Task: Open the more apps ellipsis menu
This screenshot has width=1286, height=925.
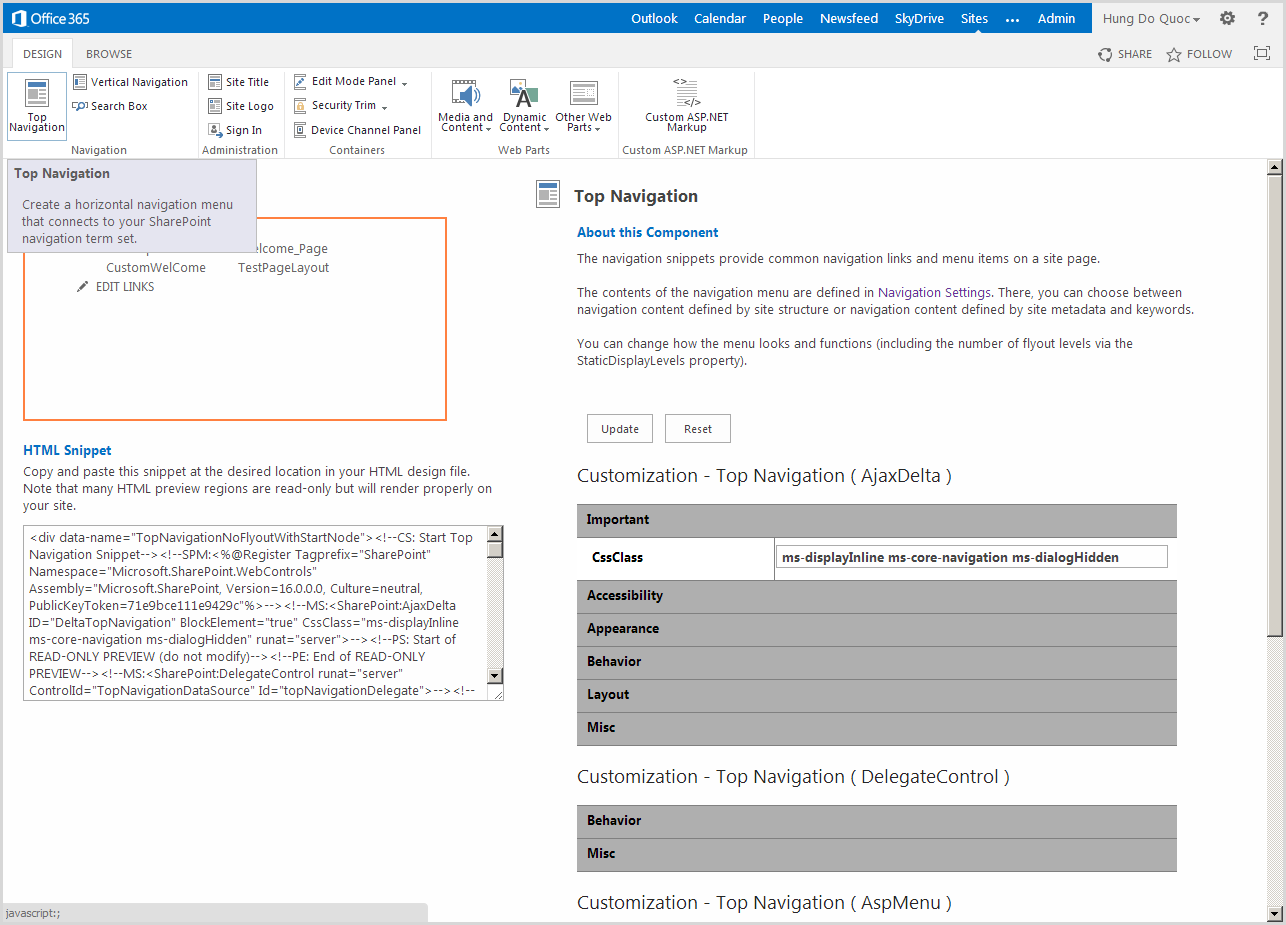Action: coord(1013,19)
